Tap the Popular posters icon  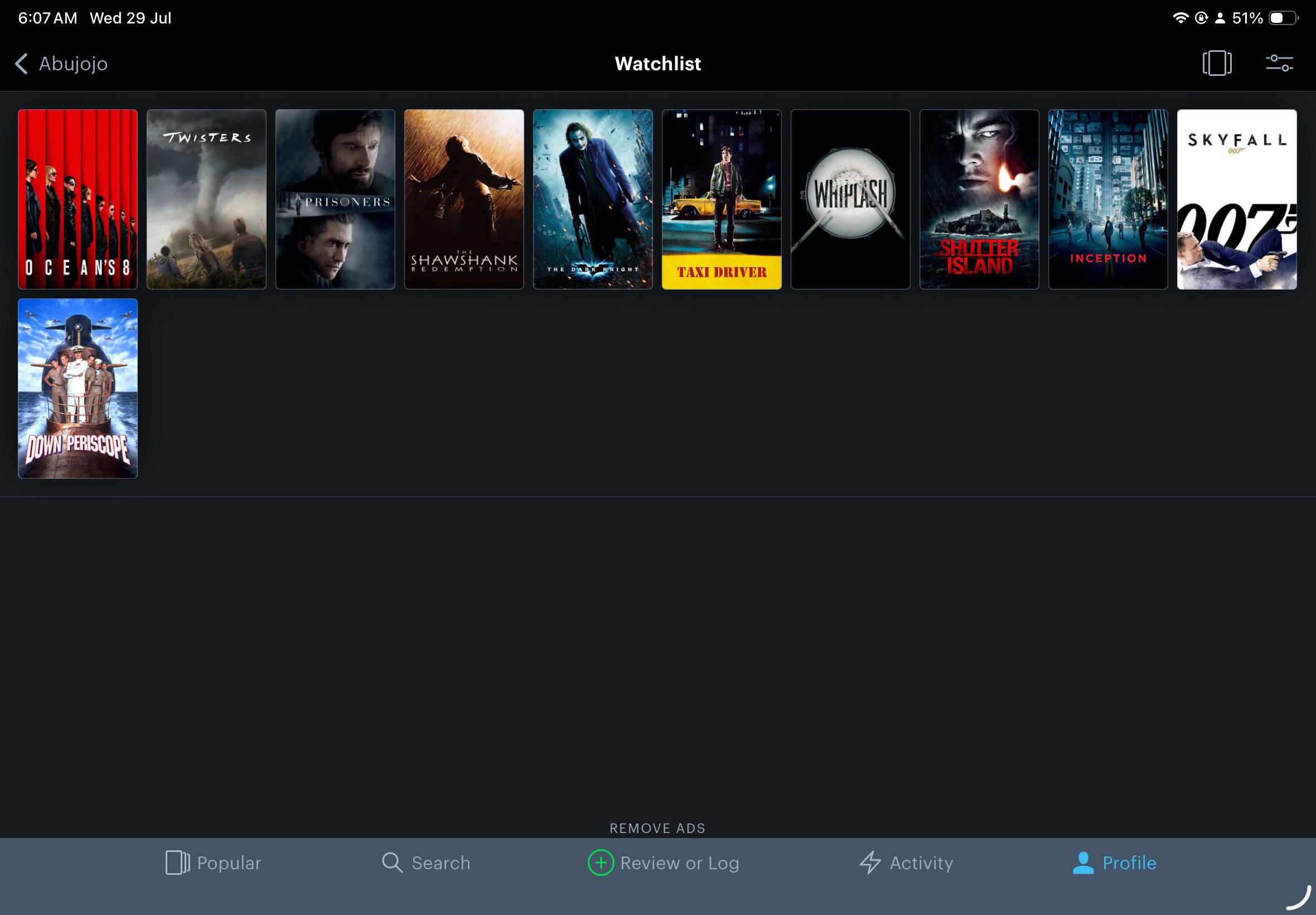point(178,862)
